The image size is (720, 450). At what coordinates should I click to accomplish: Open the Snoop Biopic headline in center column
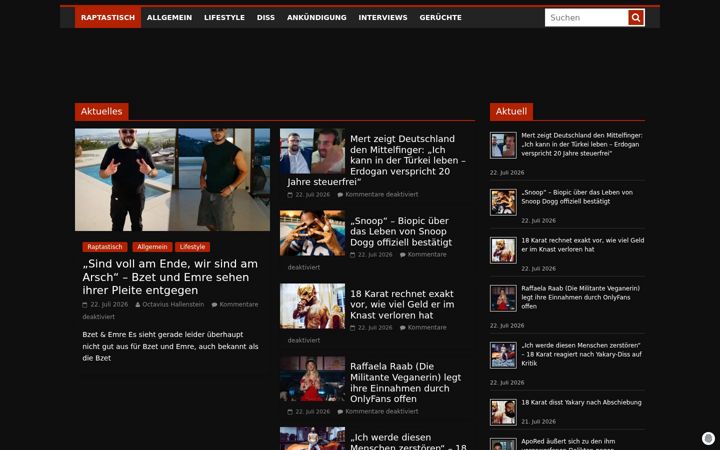click(x=401, y=231)
